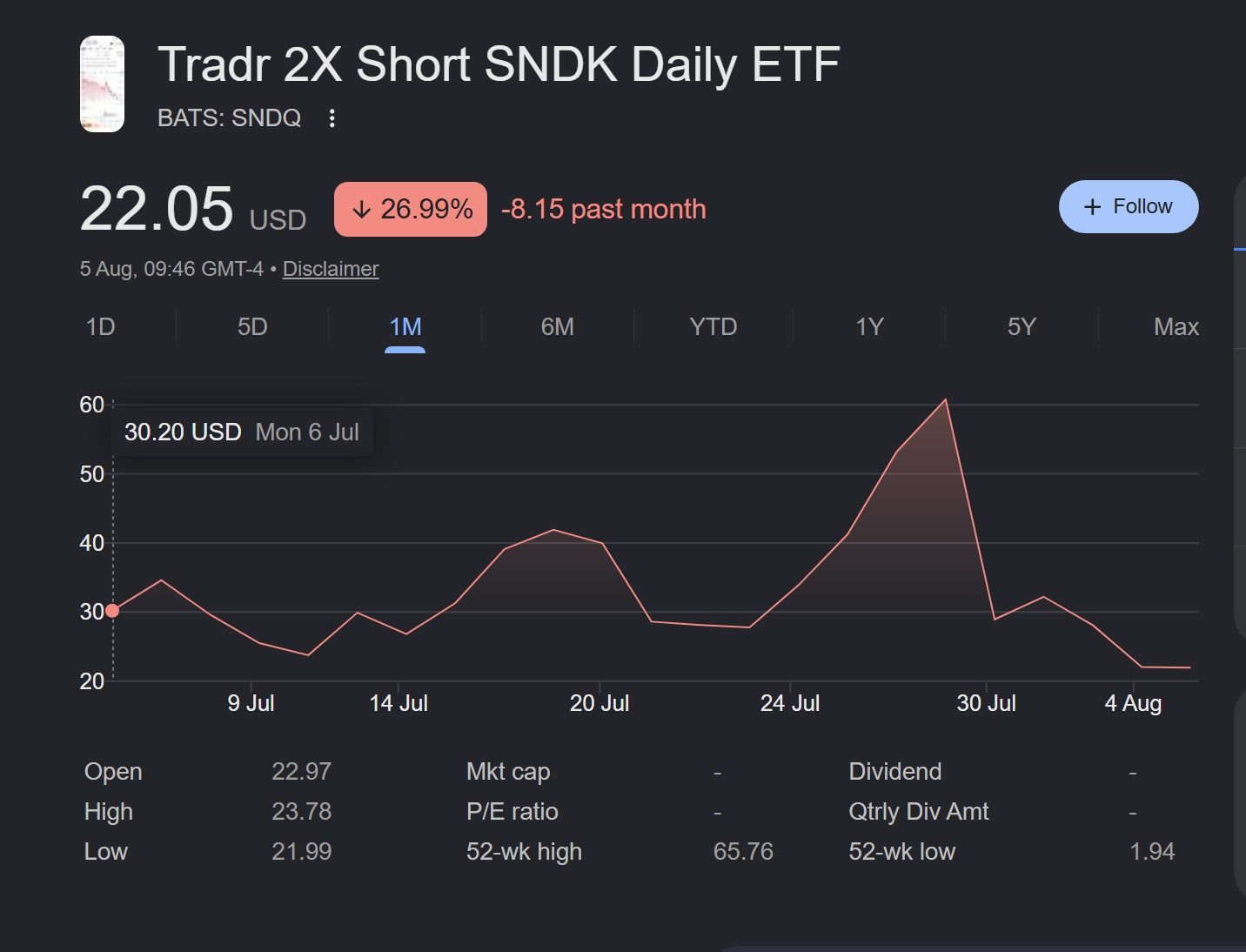Switch to the 5Y chart range
Screen dimensions: 1246x952
pyautogui.click(x=1022, y=327)
